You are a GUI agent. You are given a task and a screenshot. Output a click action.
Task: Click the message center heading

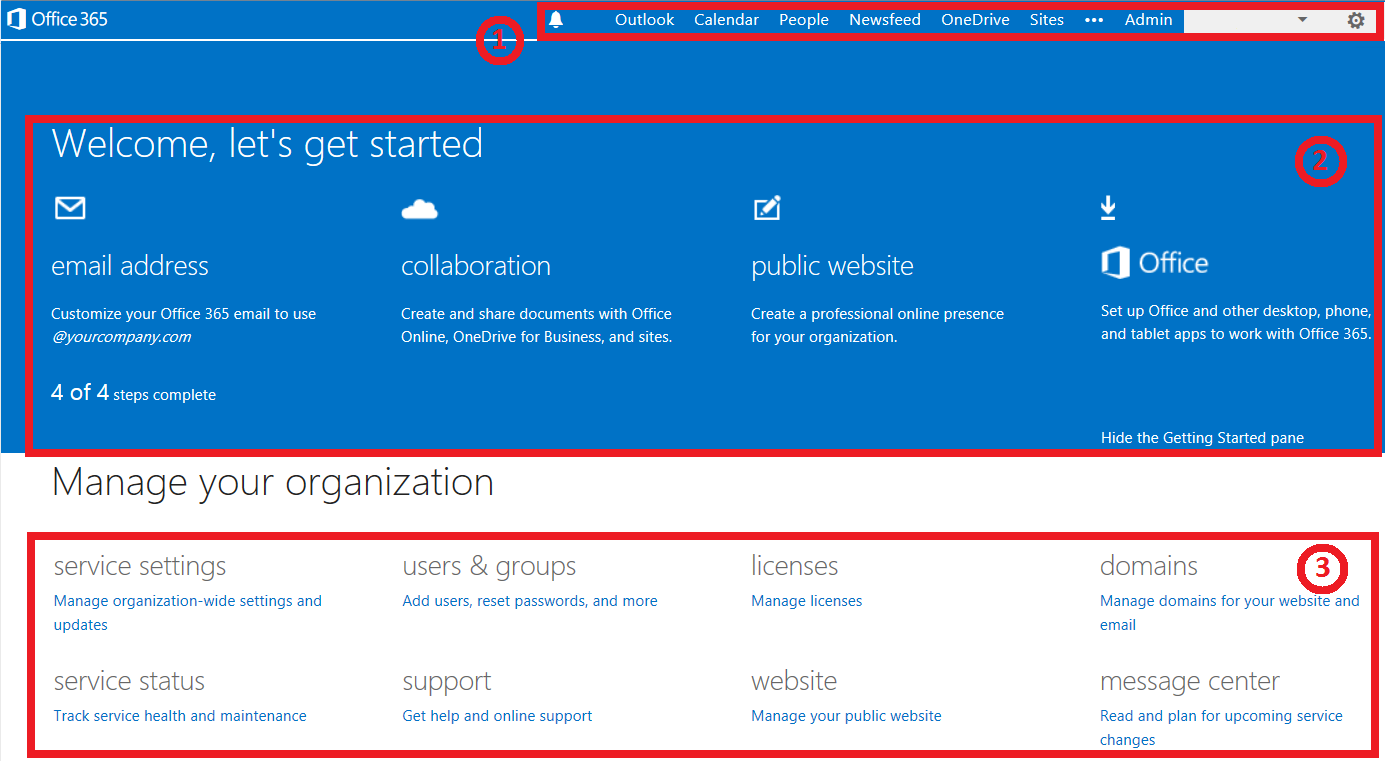(x=1190, y=682)
